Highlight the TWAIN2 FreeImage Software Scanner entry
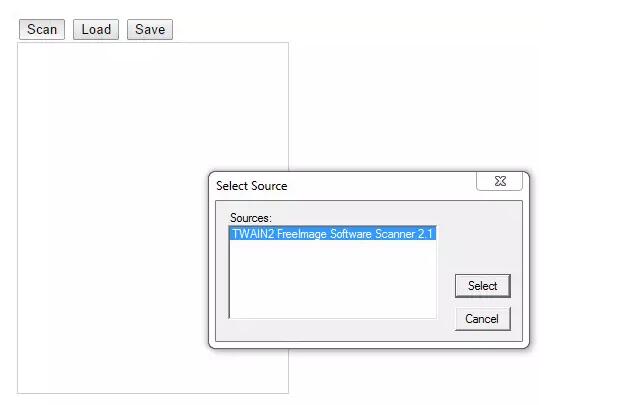Screen dimensions: 620x405 coord(333,234)
